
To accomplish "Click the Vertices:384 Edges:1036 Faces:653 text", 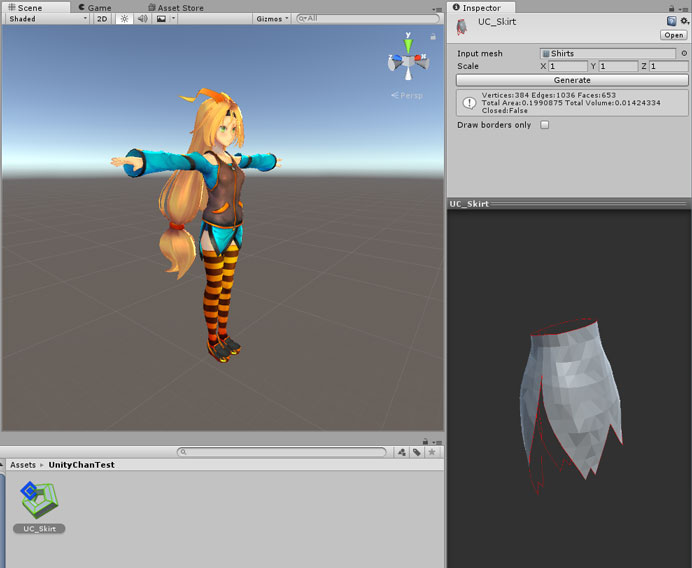I will pos(549,95).
